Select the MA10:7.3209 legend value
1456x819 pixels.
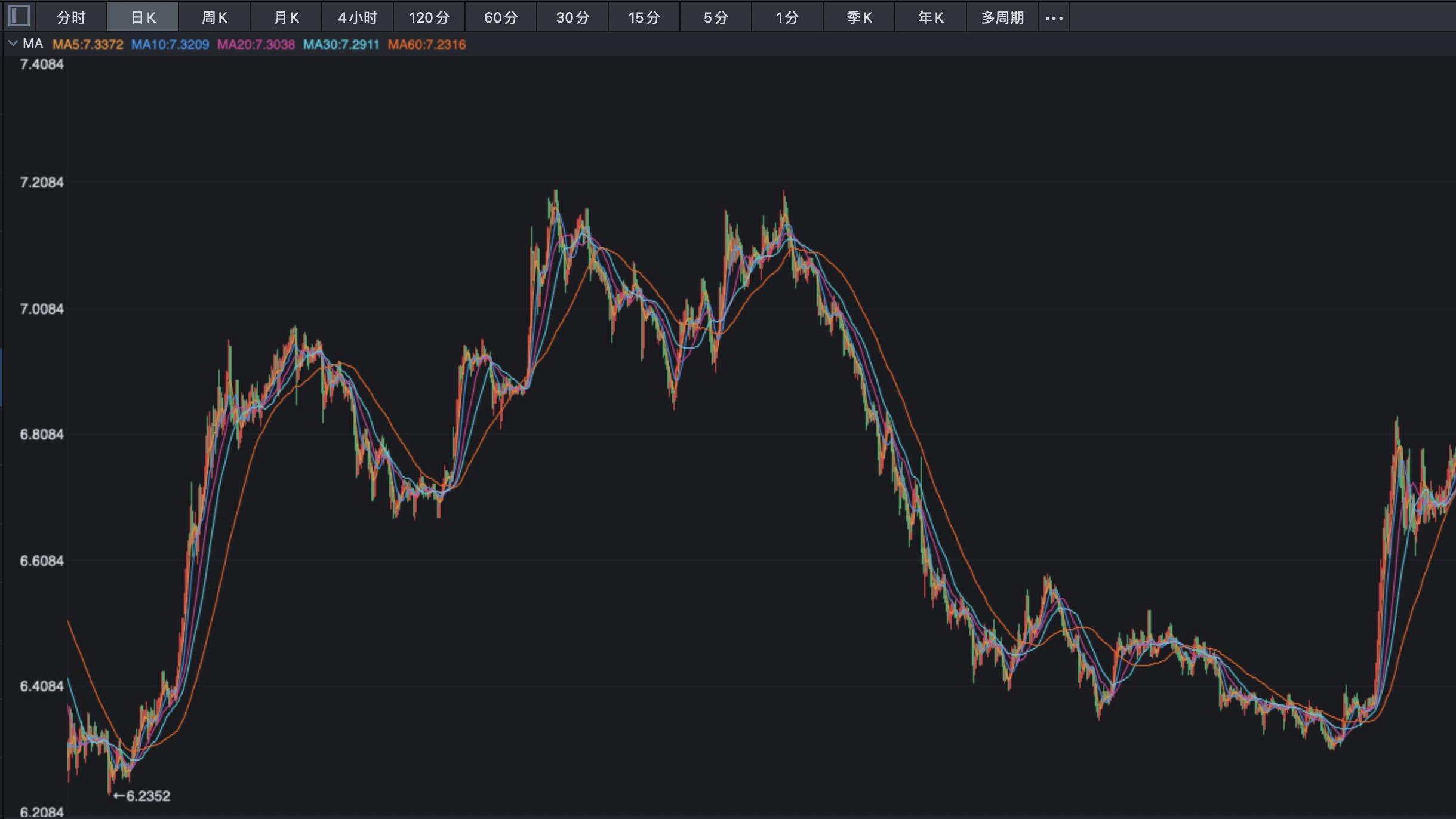point(170,44)
